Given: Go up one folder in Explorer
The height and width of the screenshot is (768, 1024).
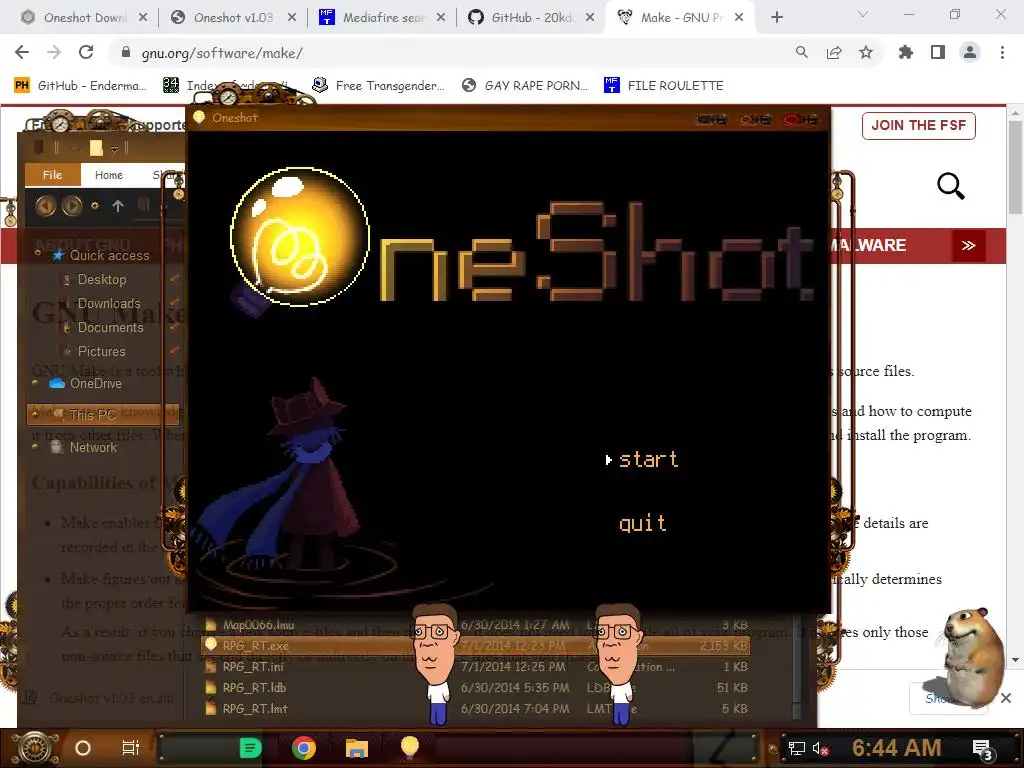Looking at the screenshot, I should click(118, 206).
